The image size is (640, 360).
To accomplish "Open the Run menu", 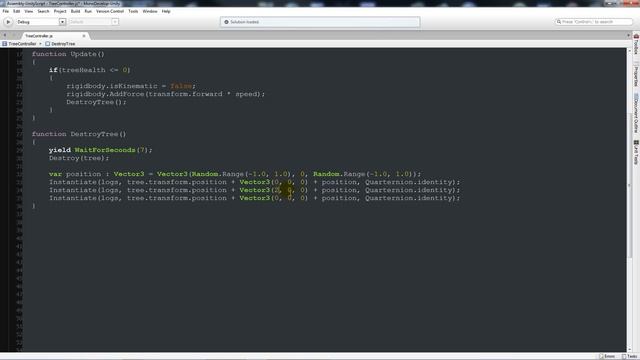I will [x=88, y=11].
